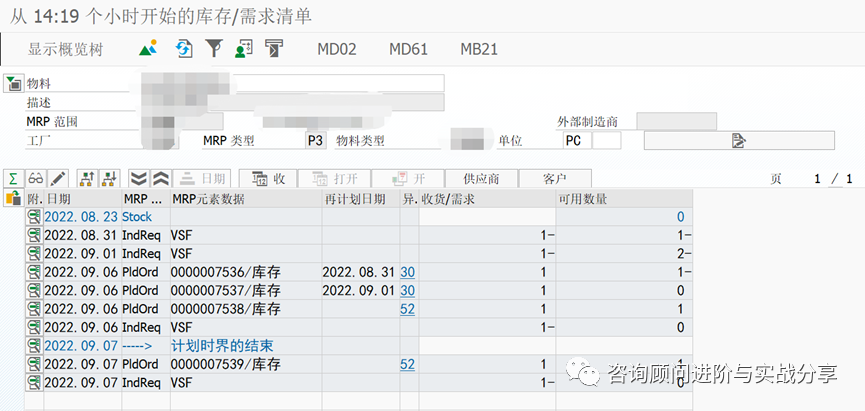The image size is (865, 411).
Task: Select the 0000007539/库存 cell
Action: coord(246,364)
